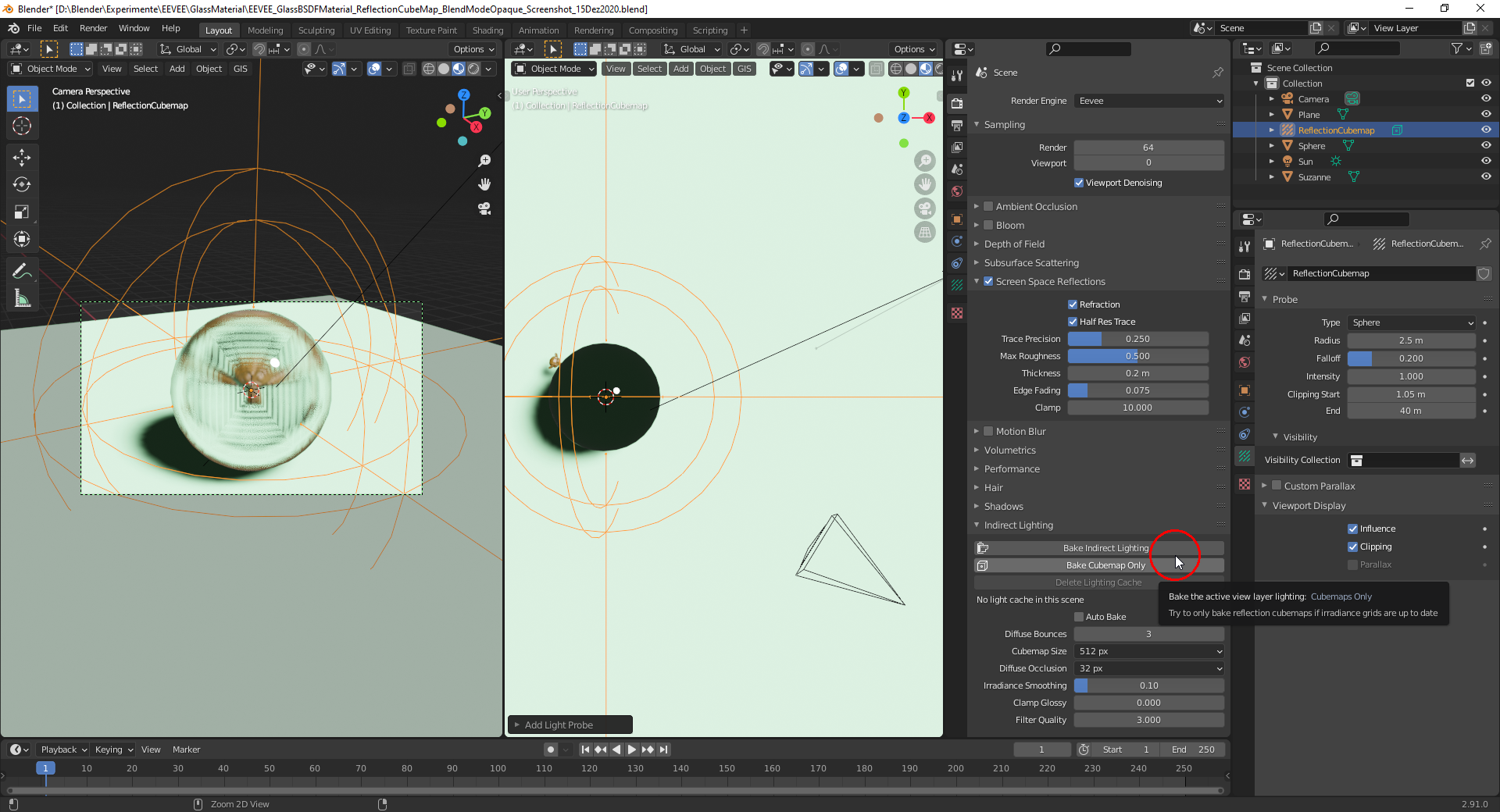Select the Annotate pencil tool
The image size is (1500, 812).
(22, 272)
